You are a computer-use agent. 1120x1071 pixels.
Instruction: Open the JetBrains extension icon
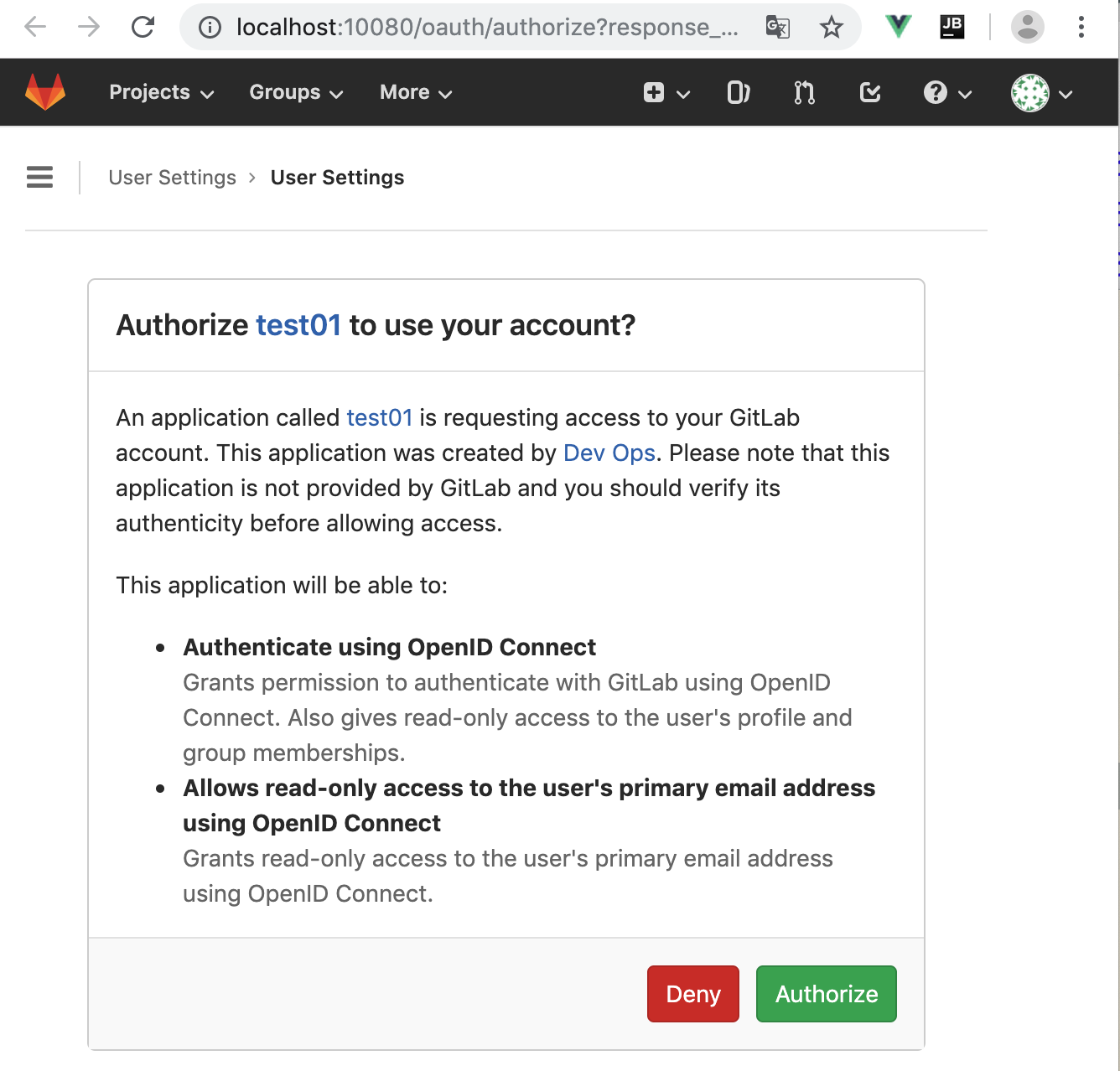pos(952,27)
